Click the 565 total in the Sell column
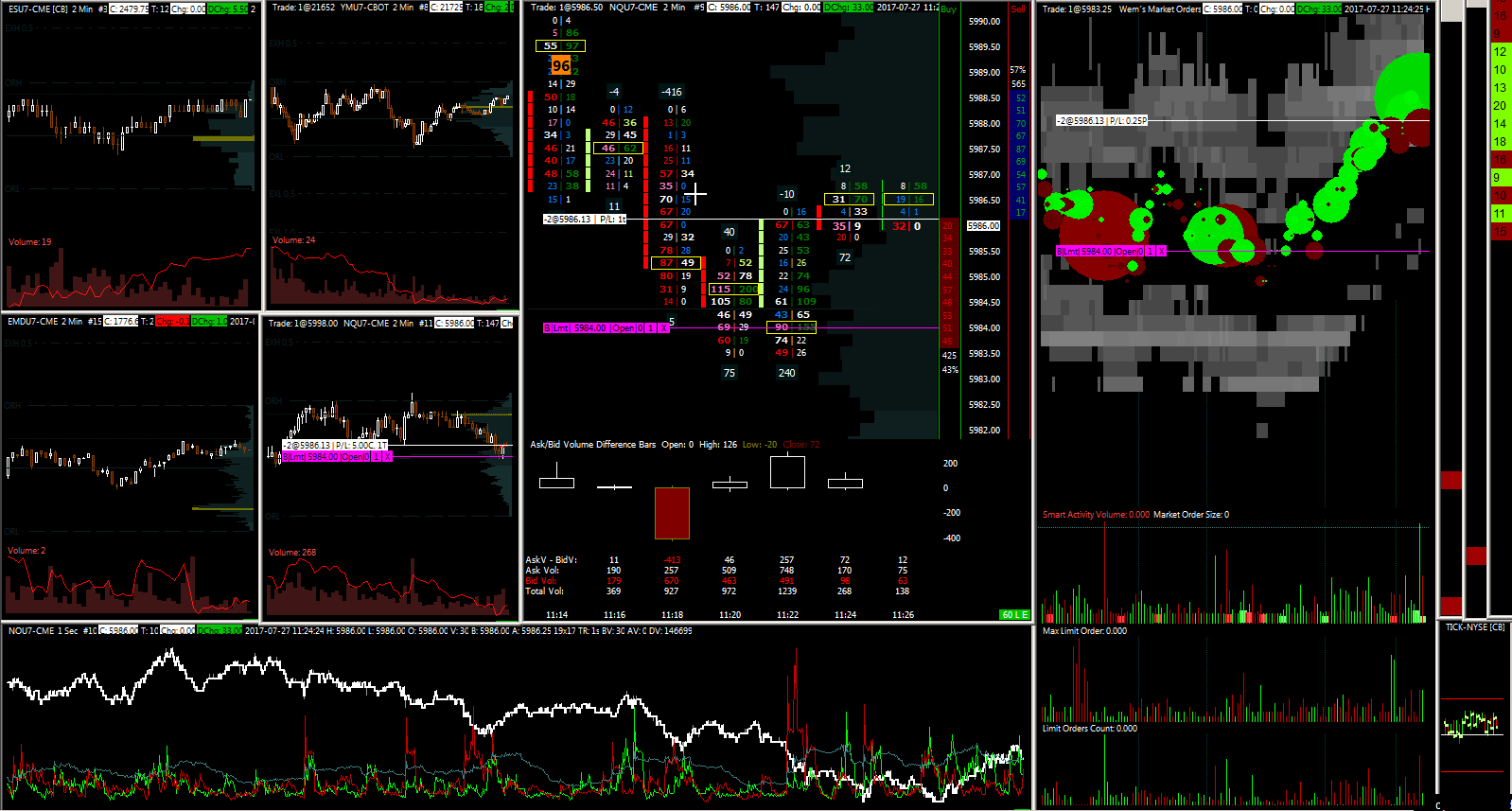The image size is (1512, 811). click(x=1018, y=84)
